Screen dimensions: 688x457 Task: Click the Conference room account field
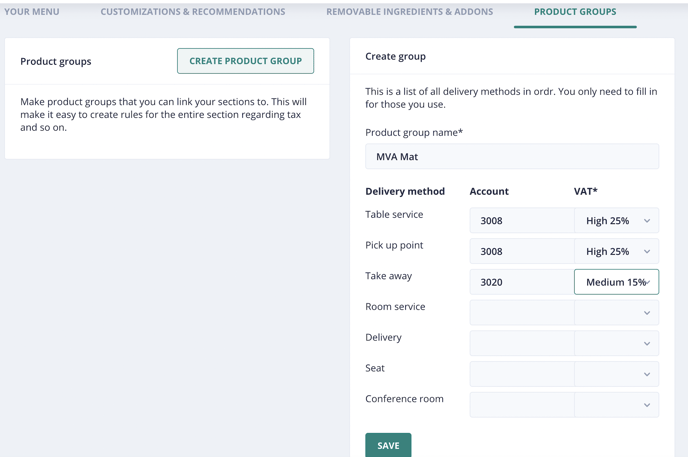(522, 405)
